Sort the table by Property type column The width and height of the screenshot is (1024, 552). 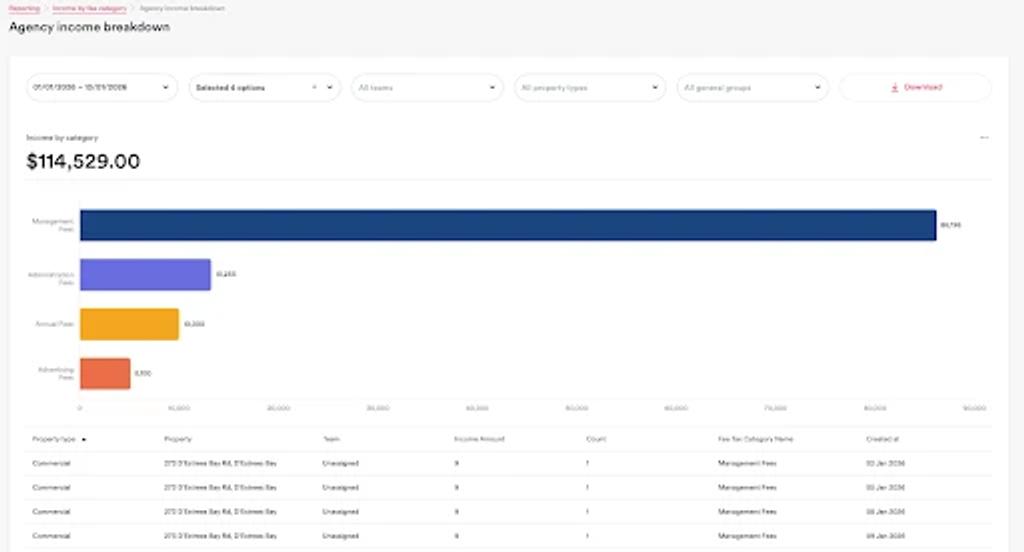pos(59,439)
